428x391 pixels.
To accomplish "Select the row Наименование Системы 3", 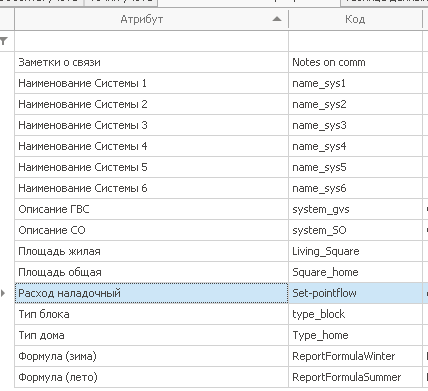I will [x=151, y=125].
